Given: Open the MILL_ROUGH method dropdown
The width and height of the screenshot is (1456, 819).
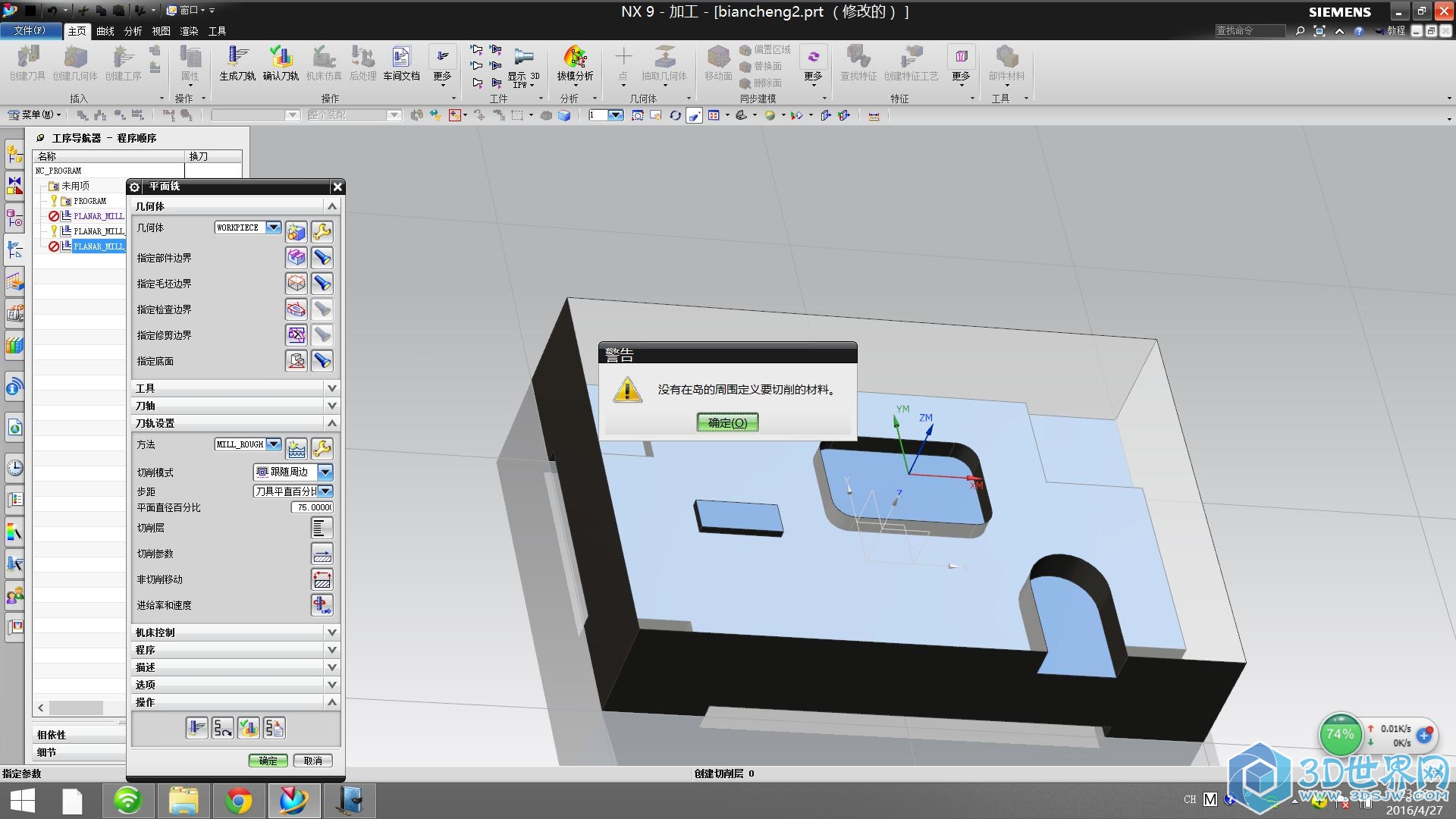Looking at the screenshot, I should click(x=274, y=444).
